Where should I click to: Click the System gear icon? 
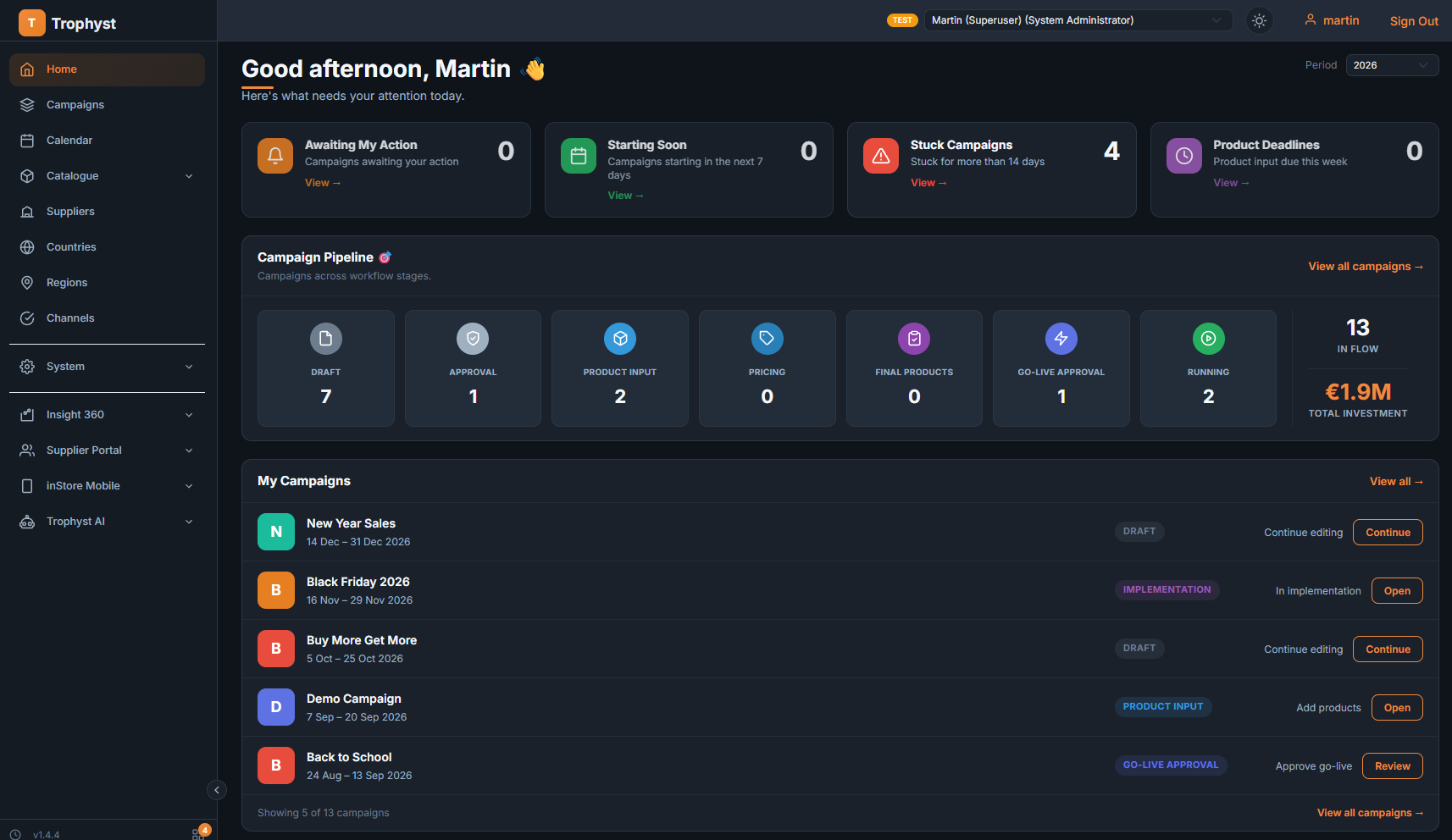(x=27, y=367)
